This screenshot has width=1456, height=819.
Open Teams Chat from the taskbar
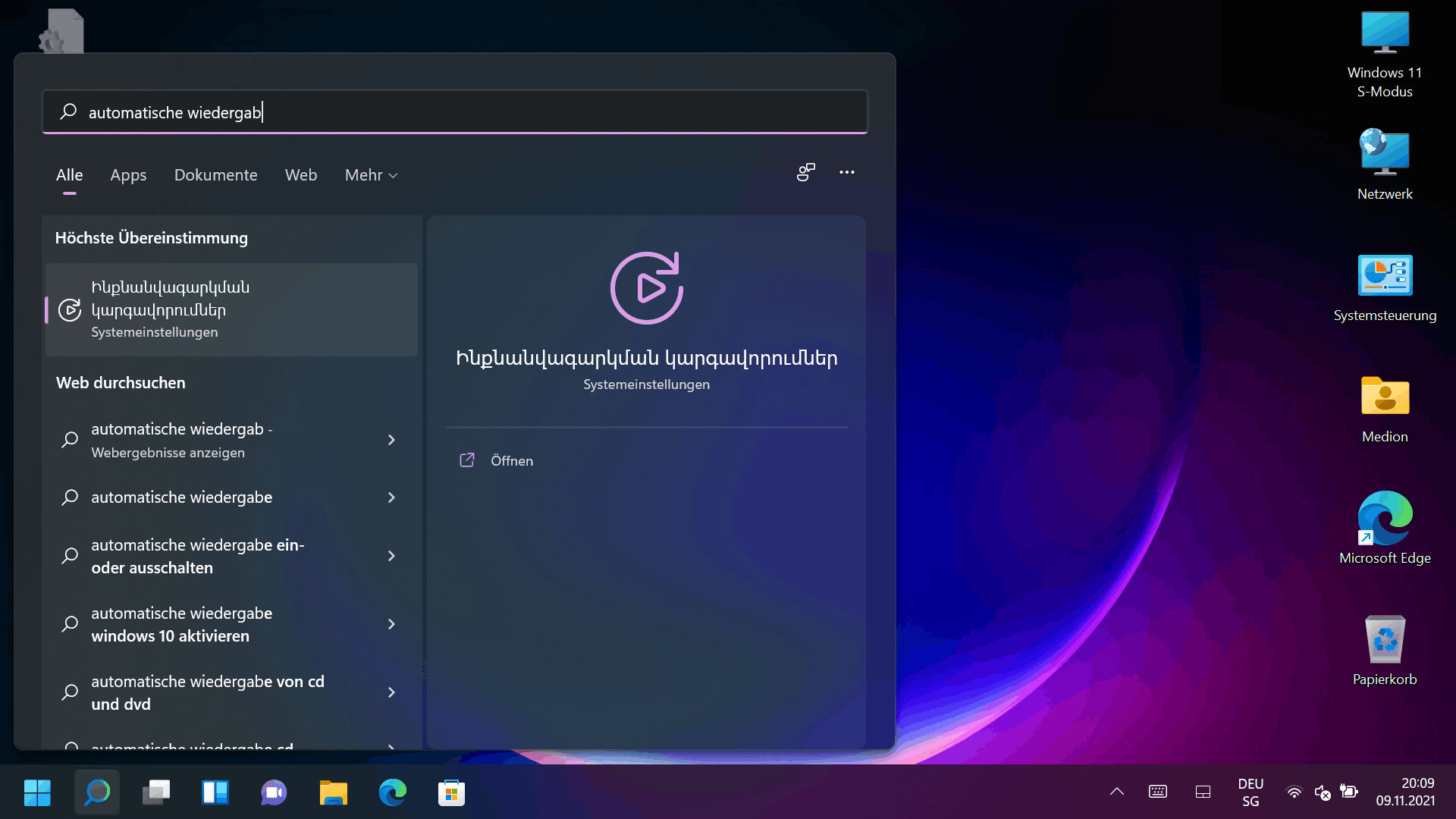(x=275, y=792)
